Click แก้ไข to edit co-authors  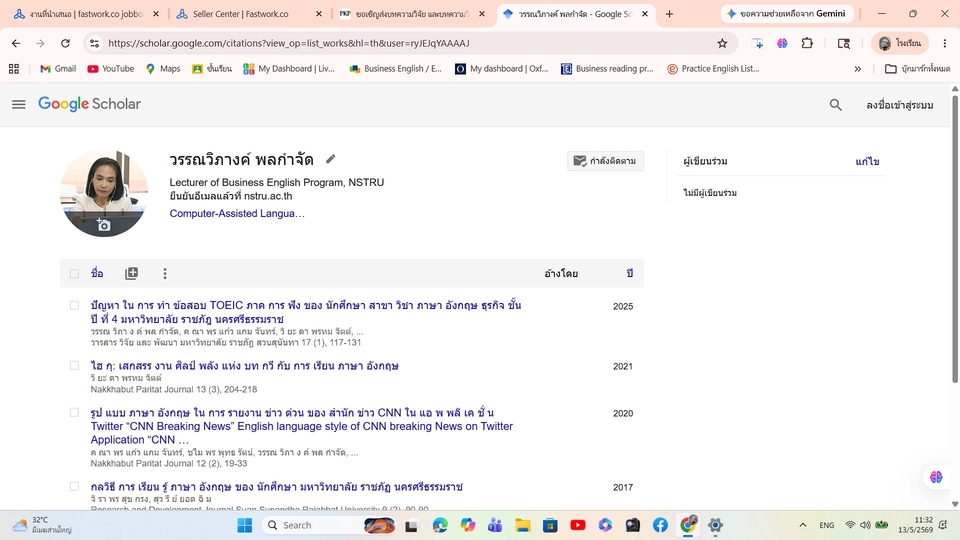(x=867, y=162)
